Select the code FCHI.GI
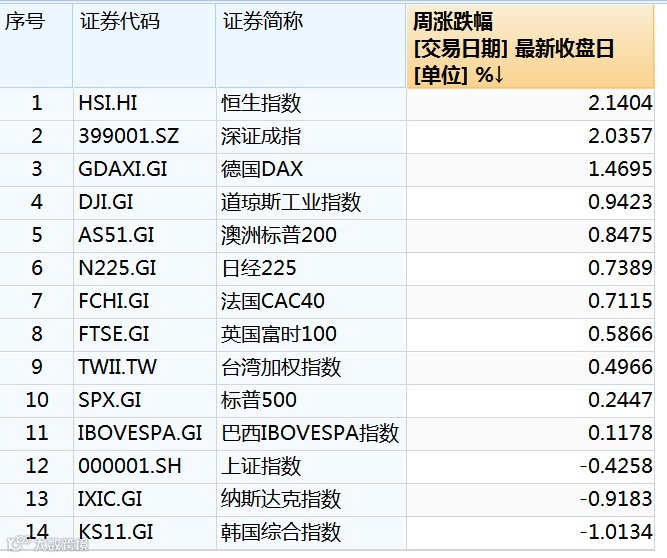Image resolution: width=667 pixels, height=558 pixels. [x=114, y=301]
